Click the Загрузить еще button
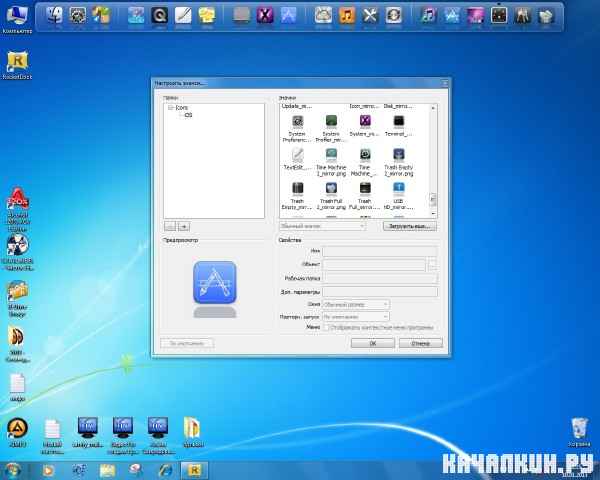 [x=409, y=226]
